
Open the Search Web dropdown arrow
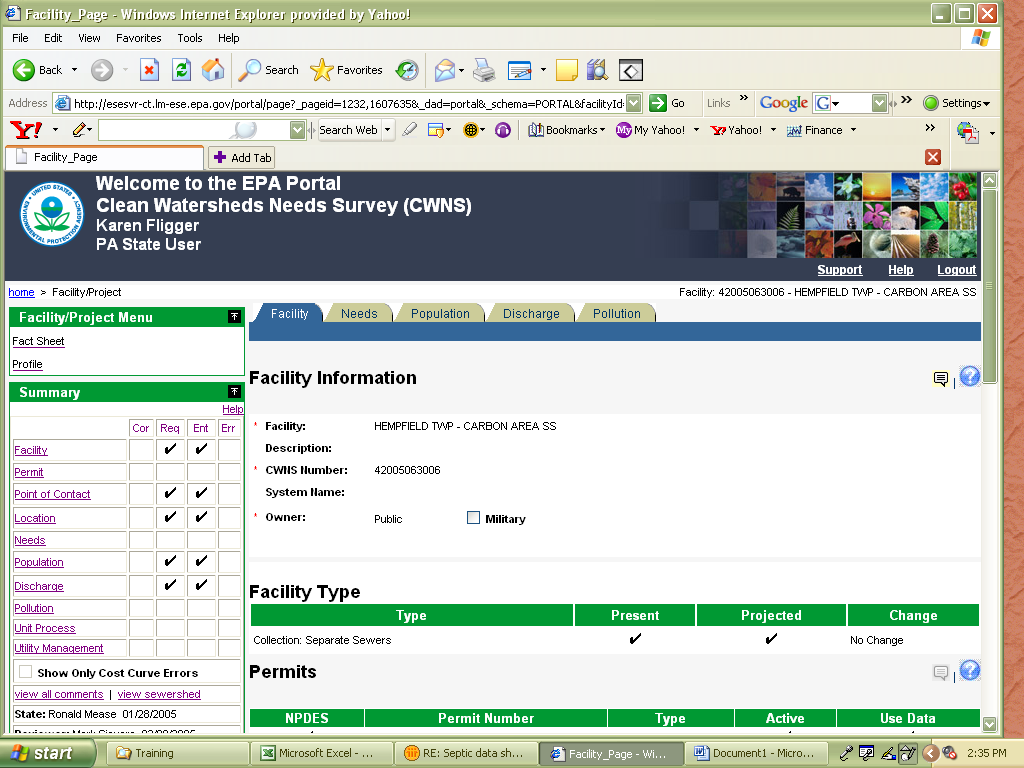coord(387,130)
